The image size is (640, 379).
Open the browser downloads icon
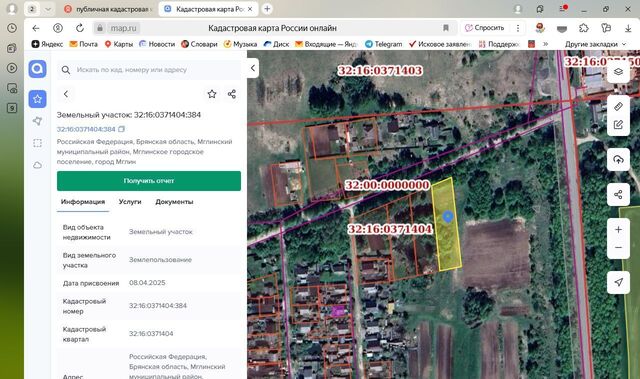pos(628,28)
